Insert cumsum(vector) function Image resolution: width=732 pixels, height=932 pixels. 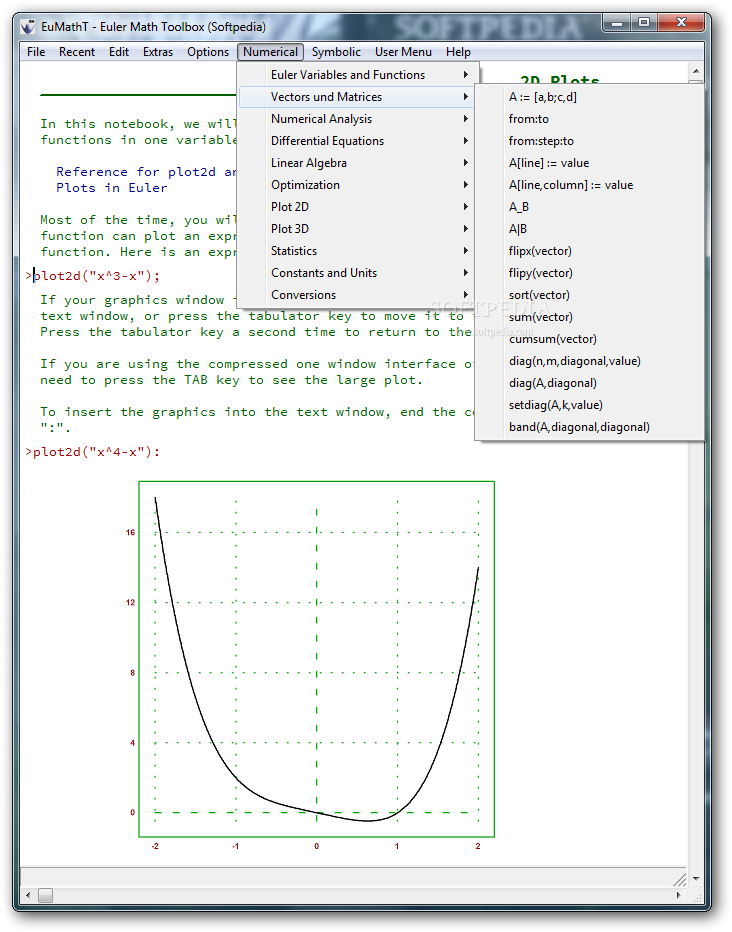click(x=589, y=339)
